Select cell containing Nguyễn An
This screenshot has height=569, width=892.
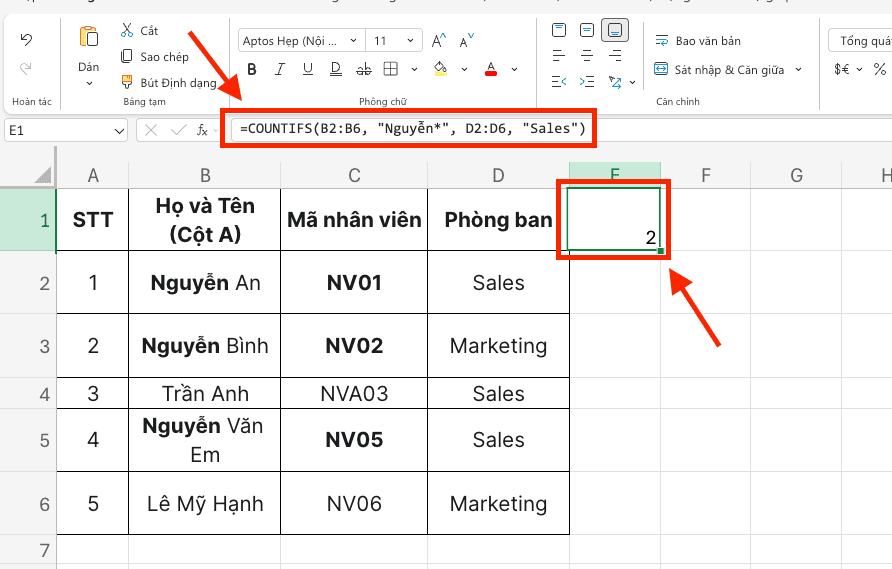tap(205, 282)
